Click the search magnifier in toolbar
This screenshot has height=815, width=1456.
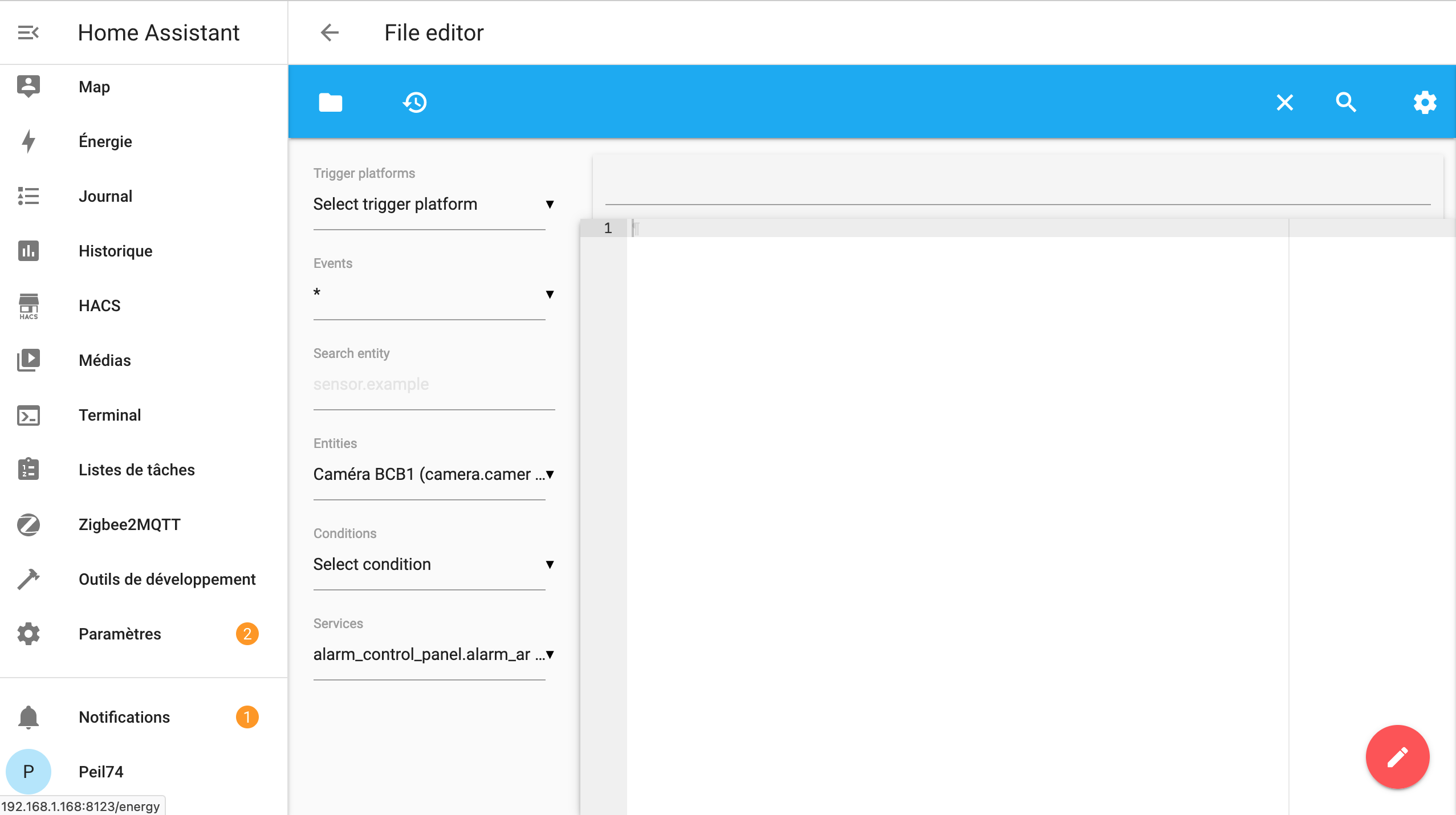pyautogui.click(x=1346, y=103)
